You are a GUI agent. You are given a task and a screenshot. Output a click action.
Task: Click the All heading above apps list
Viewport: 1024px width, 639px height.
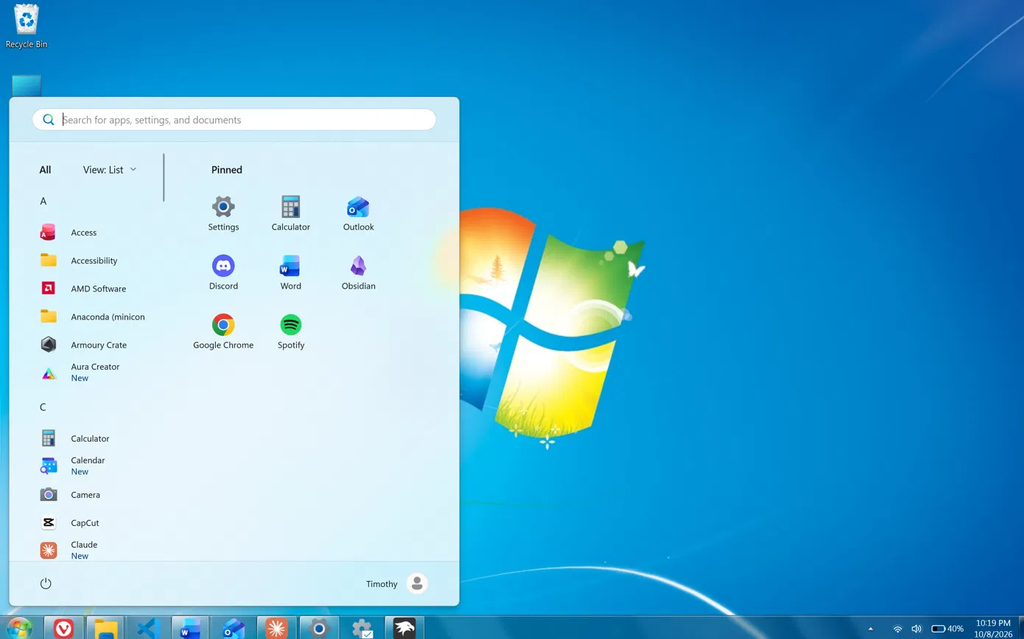[45, 170]
